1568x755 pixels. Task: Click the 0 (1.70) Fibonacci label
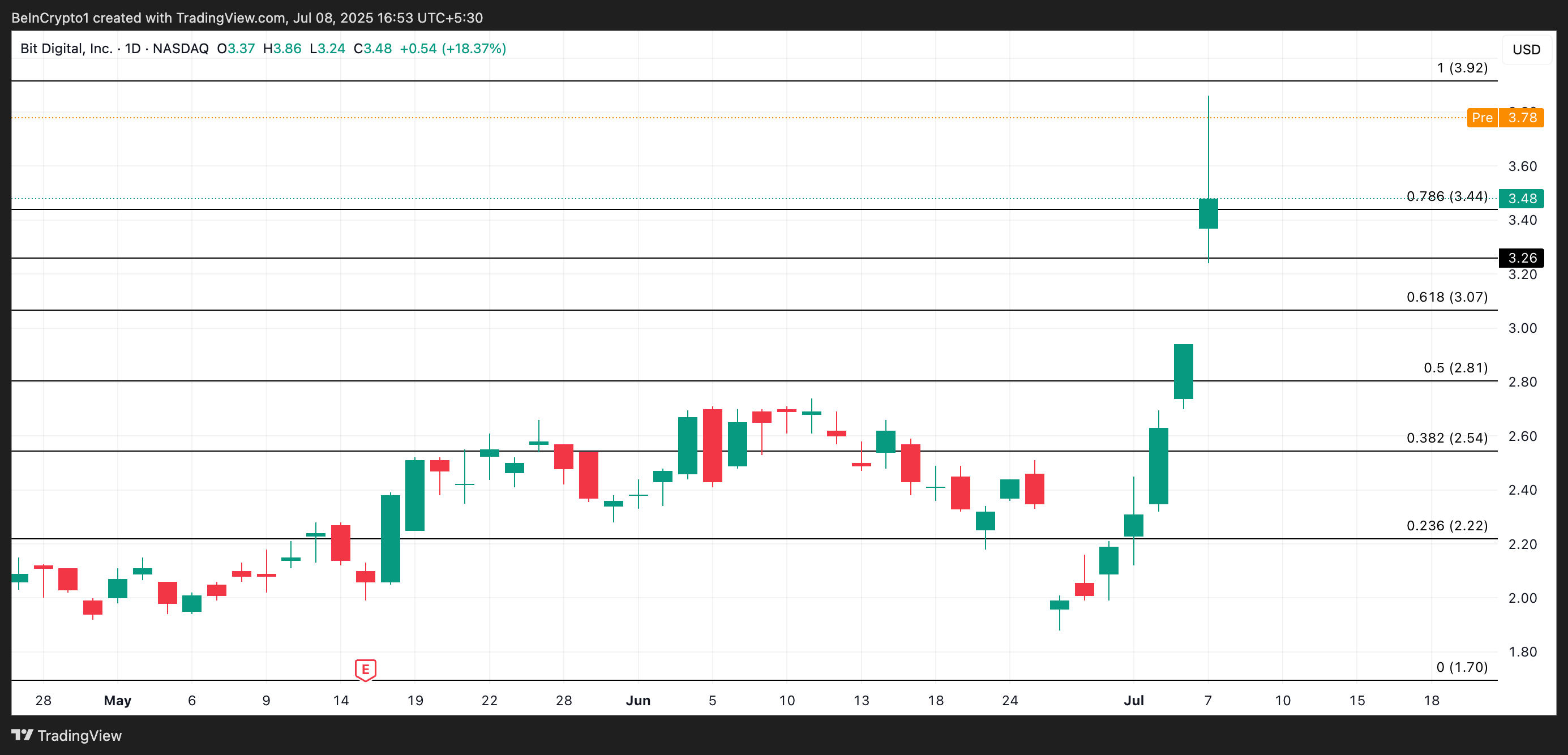[1462, 667]
